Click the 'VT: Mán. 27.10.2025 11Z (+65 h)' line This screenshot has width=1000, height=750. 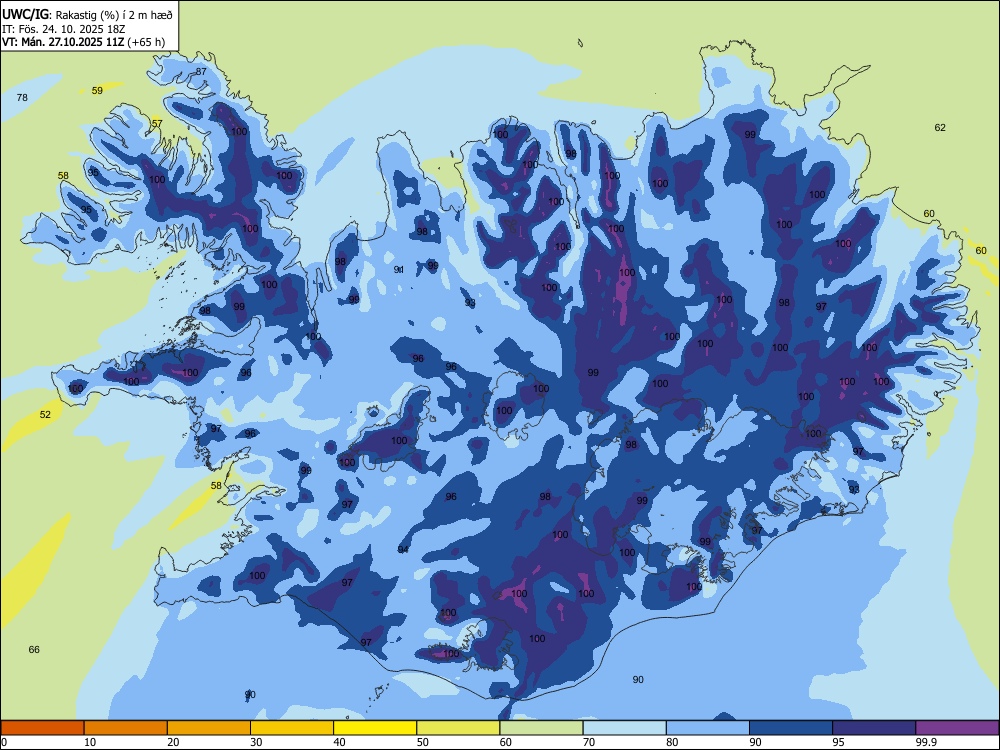point(83,42)
